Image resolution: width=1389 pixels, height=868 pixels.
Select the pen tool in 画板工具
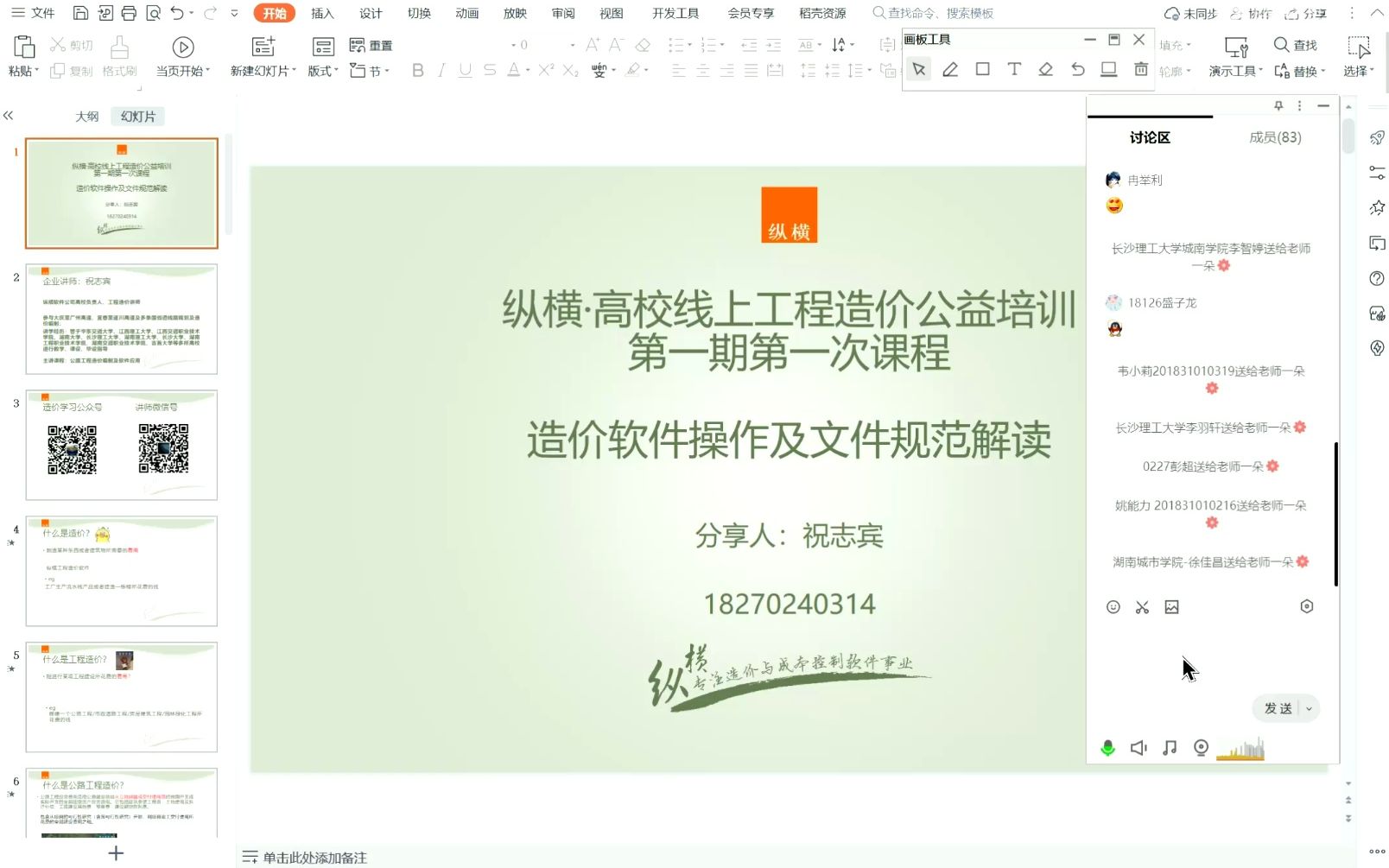[950, 69]
